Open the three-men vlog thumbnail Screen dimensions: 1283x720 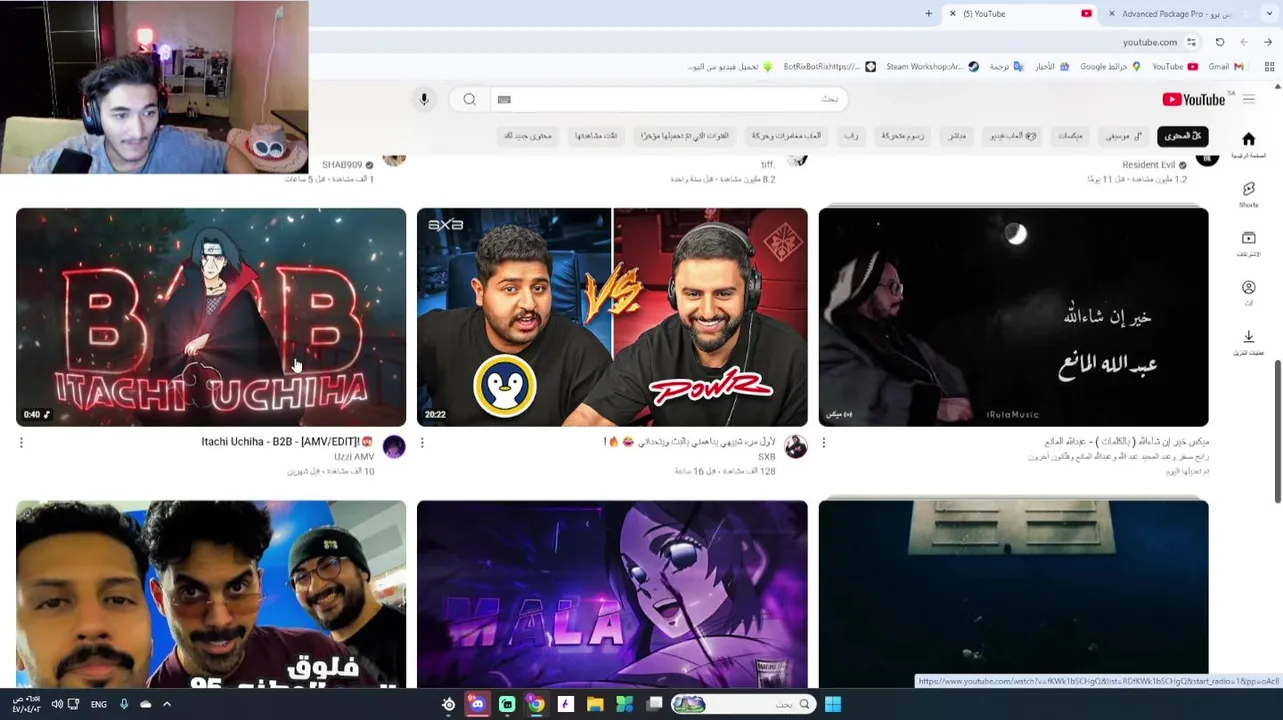(x=211, y=594)
